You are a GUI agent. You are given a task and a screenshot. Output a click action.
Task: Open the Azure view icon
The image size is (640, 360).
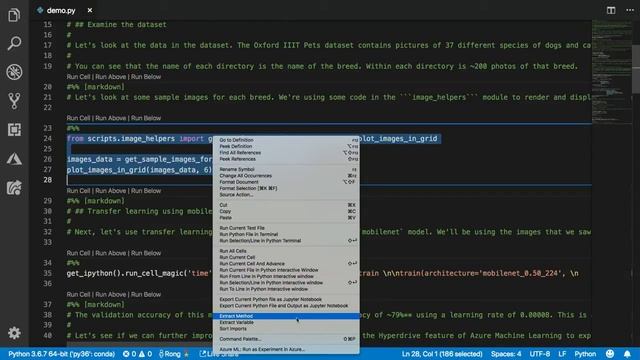14,159
